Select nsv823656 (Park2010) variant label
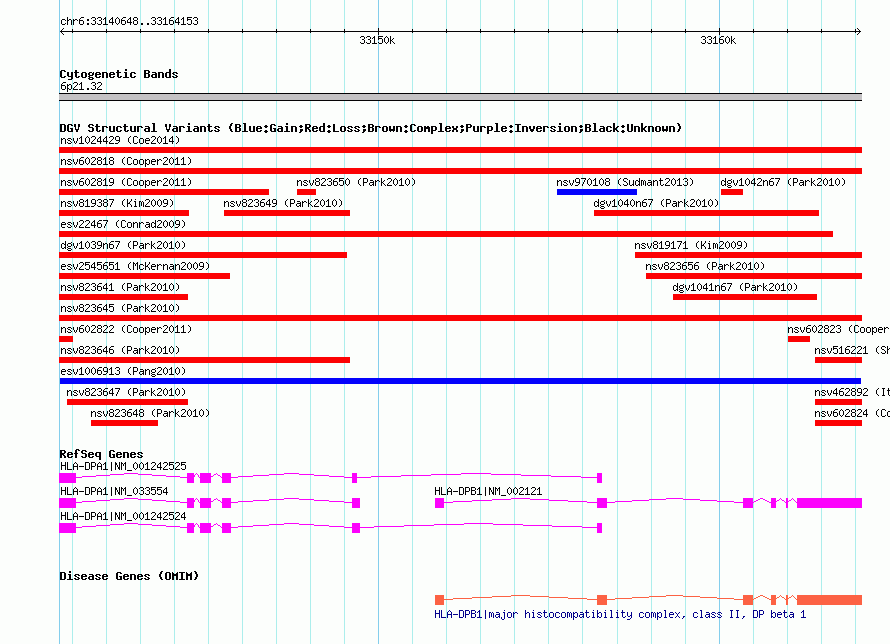The height and width of the screenshot is (644, 890). (x=705, y=266)
